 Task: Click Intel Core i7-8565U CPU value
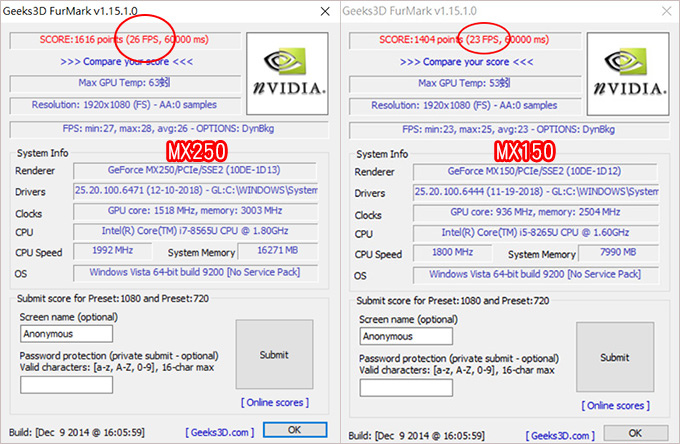[195, 231]
